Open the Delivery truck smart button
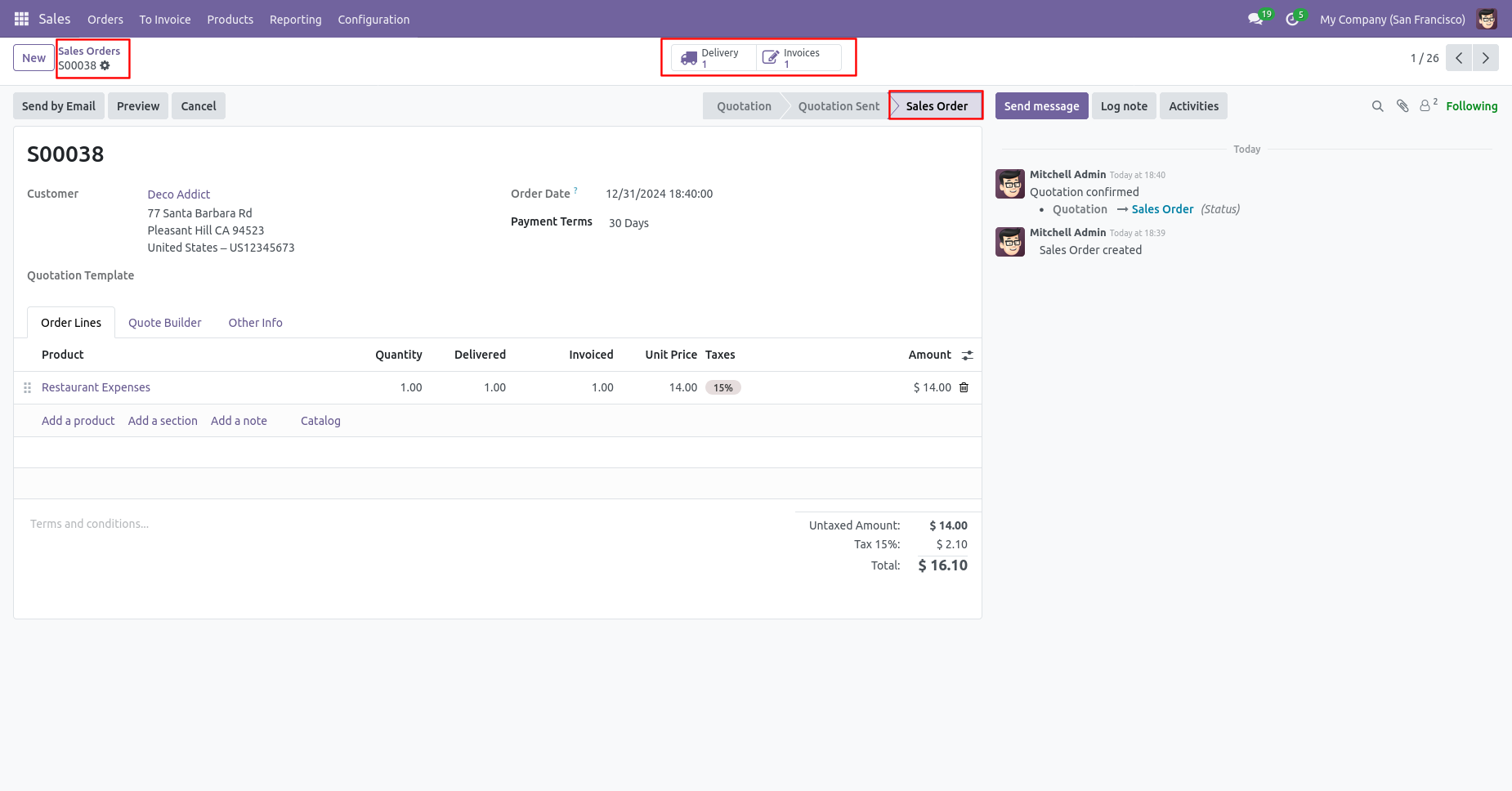1512x791 pixels. click(x=714, y=58)
